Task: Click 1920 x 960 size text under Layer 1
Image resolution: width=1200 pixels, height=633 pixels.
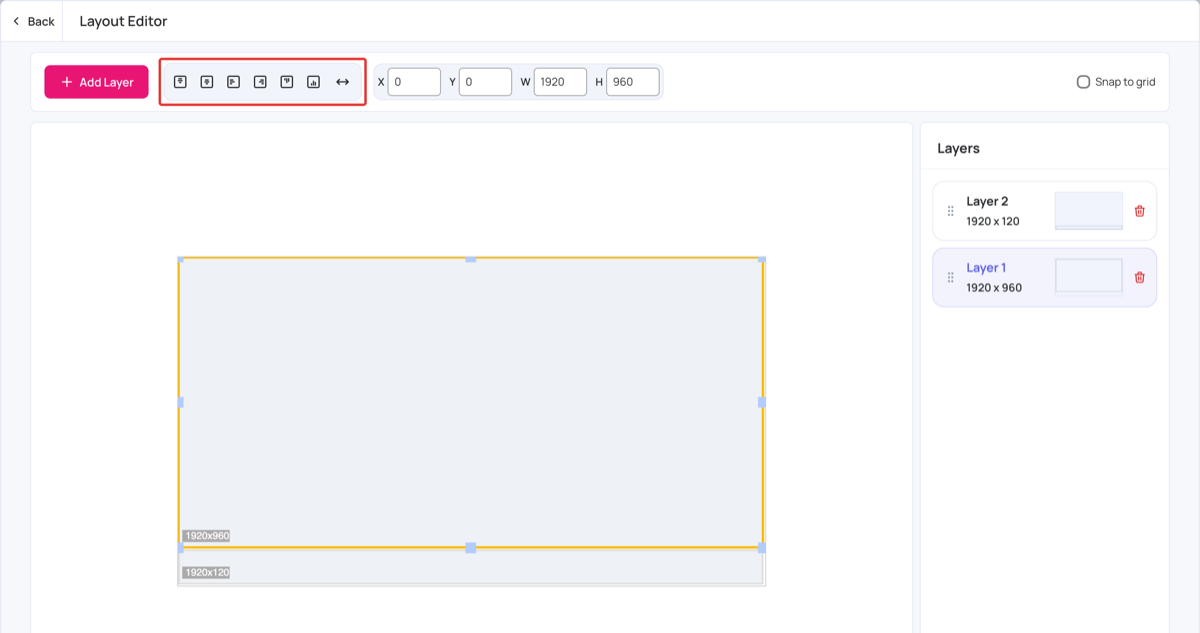Action: (x=994, y=287)
